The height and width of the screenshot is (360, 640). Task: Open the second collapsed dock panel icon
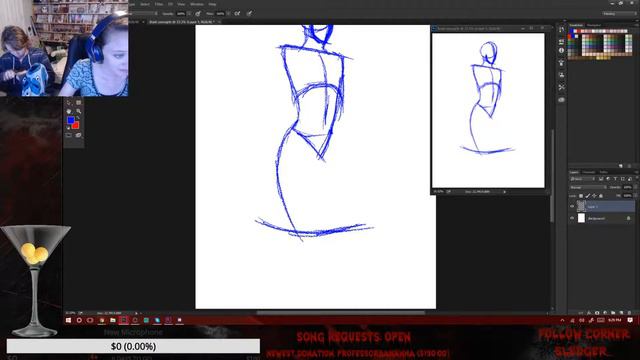click(562, 42)
